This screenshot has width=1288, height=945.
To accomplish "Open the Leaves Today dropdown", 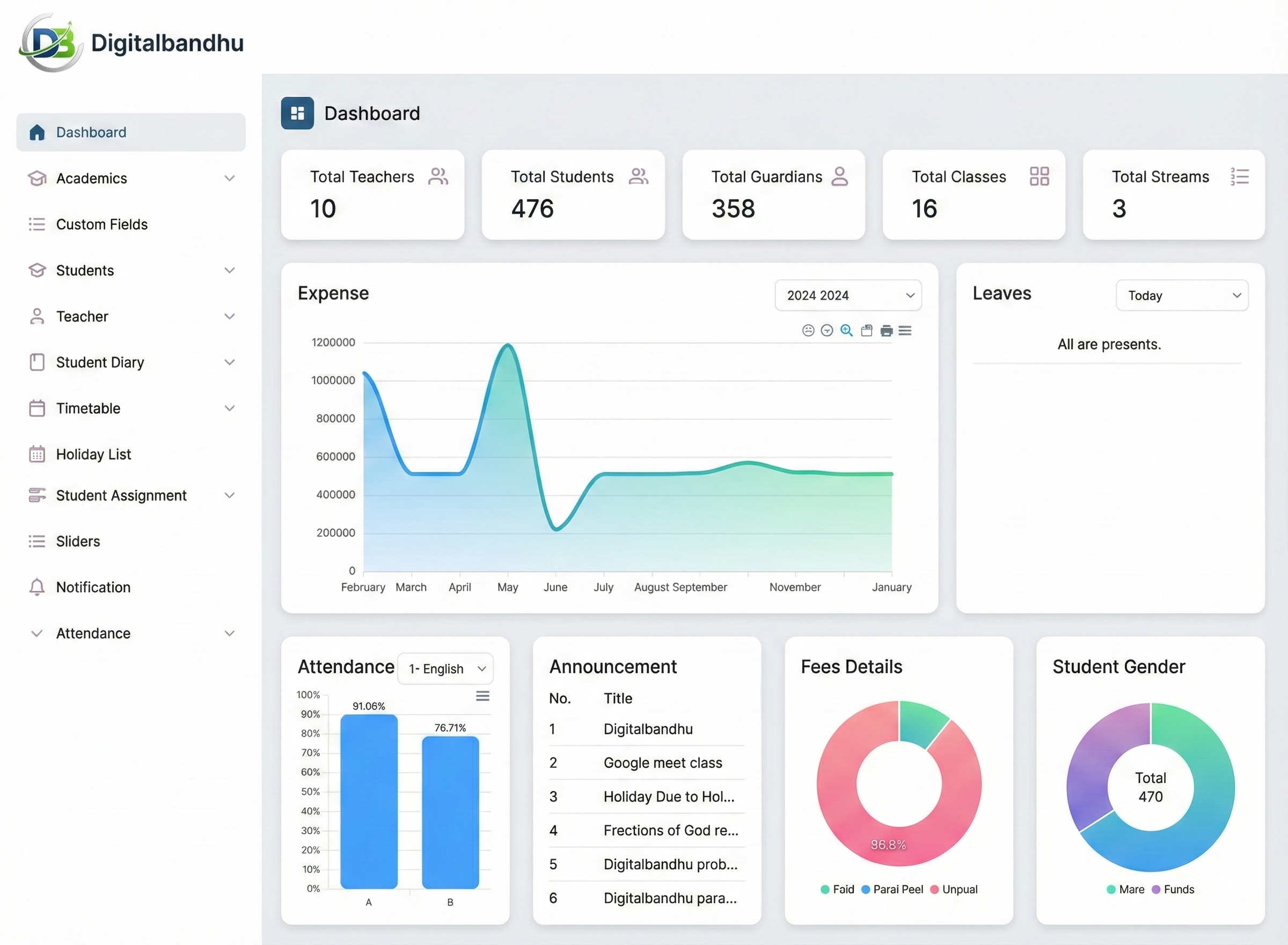I will point(1182,295).
